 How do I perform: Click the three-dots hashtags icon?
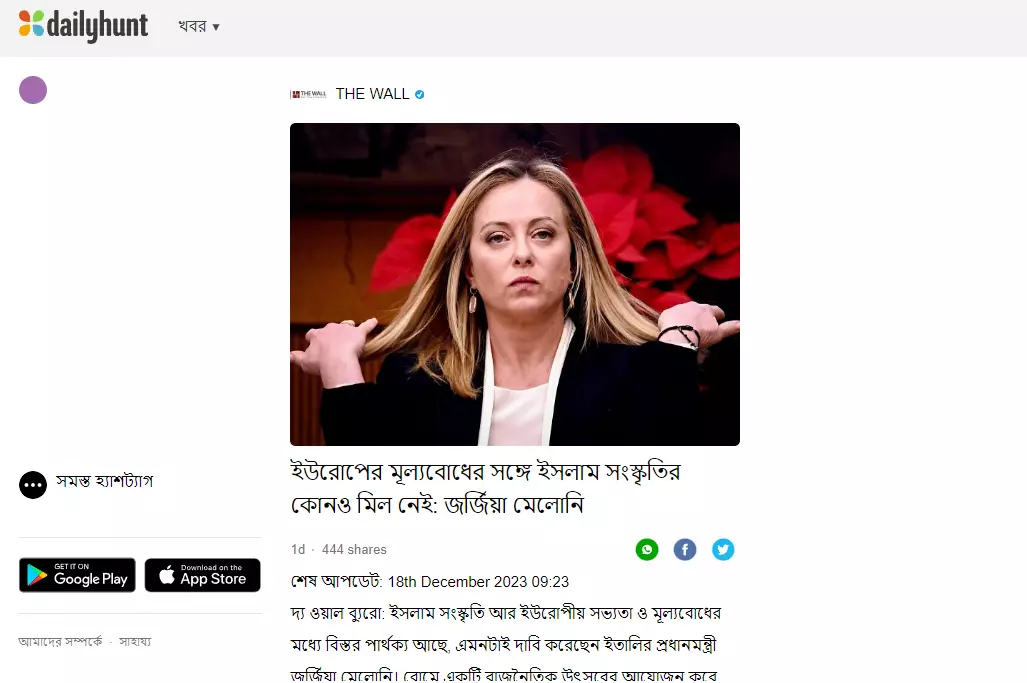(33, 485)
